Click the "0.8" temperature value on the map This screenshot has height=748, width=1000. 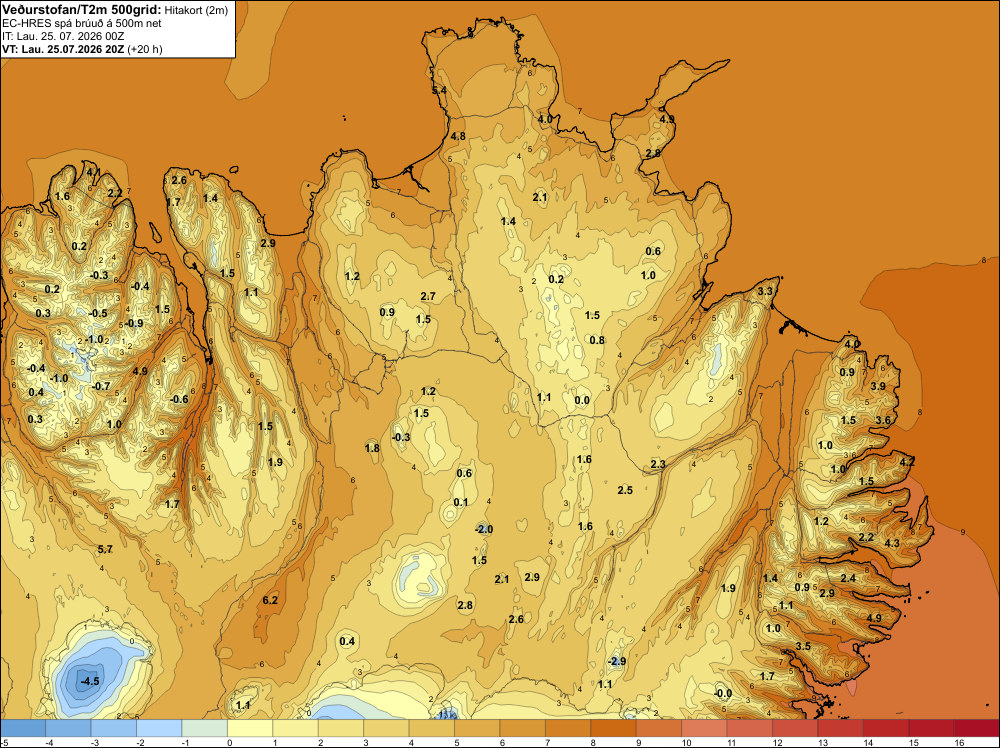597,341
